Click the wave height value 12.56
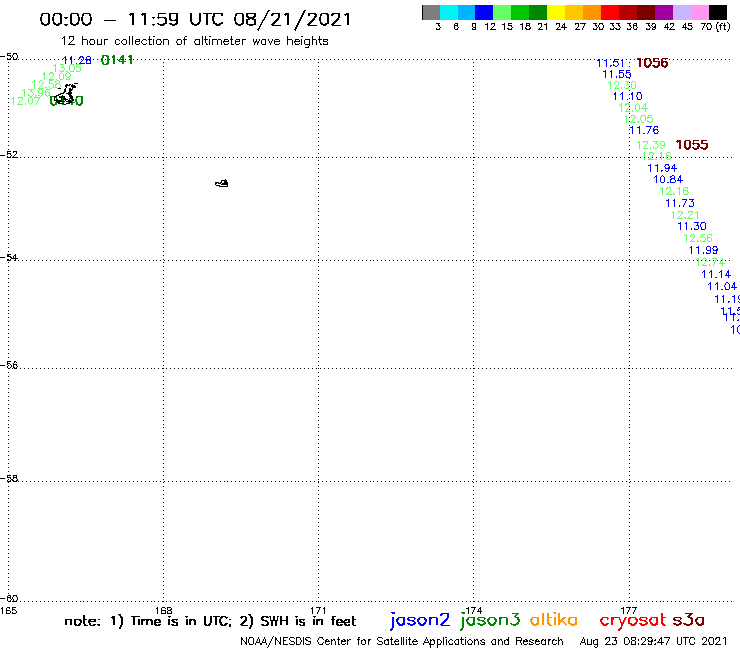Viewport: 740px width, 650px height. (698, 238)
